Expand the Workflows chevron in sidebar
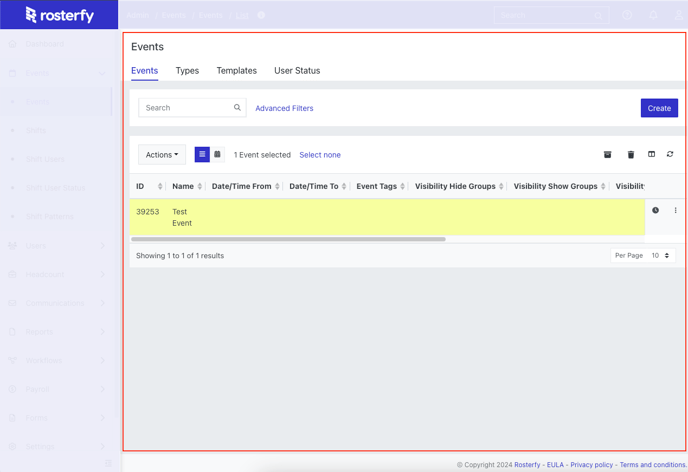Viewport: 688px width, 472px height. 103,361
